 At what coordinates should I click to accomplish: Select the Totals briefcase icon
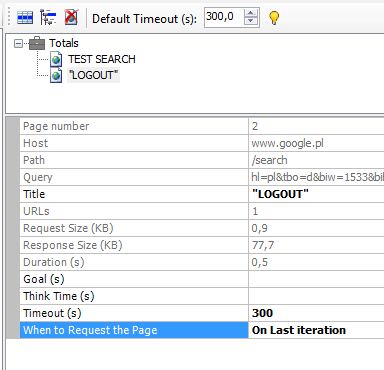(37, 43)
